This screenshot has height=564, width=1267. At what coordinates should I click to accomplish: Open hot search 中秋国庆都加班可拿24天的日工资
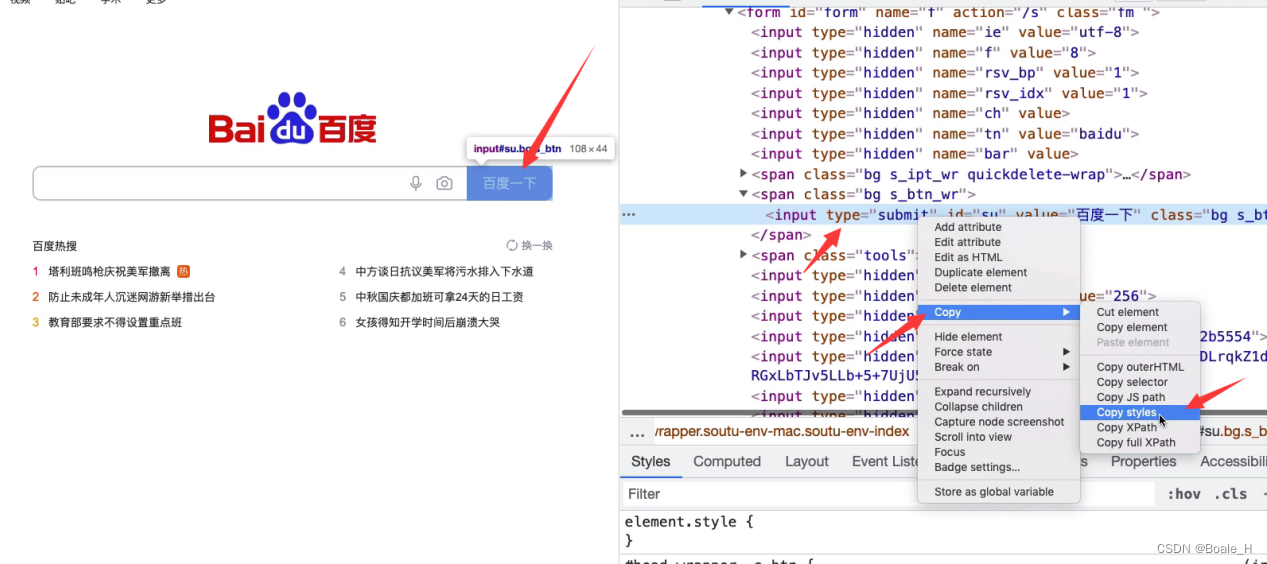coord(439,297)
